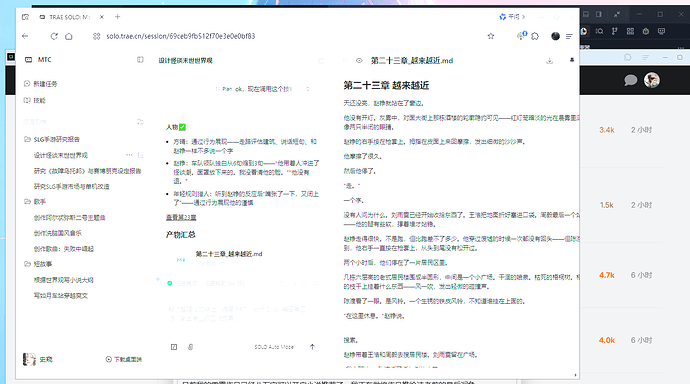Click the chat input slash command icon
This screenshot has height=384, width=690.
174,347
